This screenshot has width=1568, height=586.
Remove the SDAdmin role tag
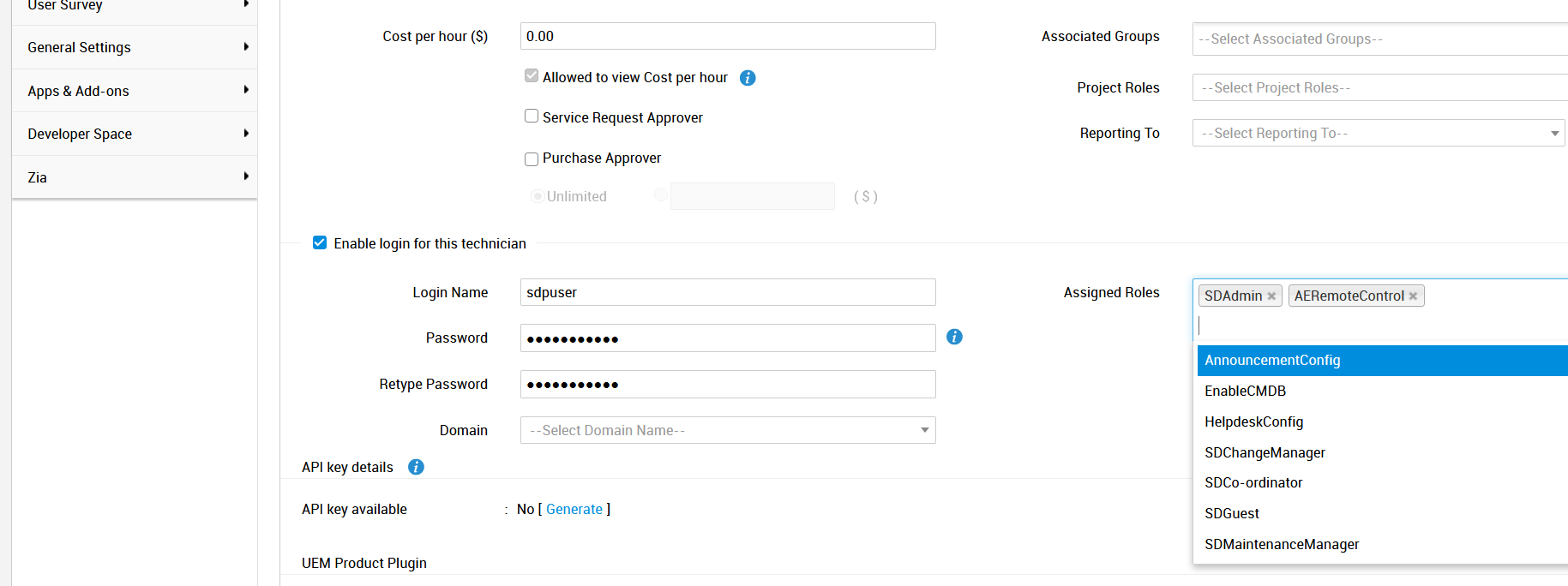(x=1272, y=296)
